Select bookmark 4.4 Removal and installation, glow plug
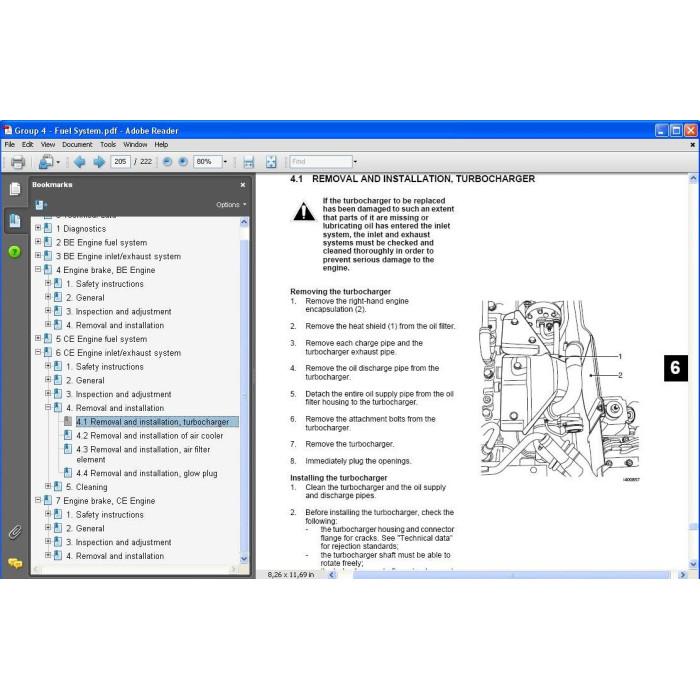Viewport: 700px width, 700px height. point(147,473)
